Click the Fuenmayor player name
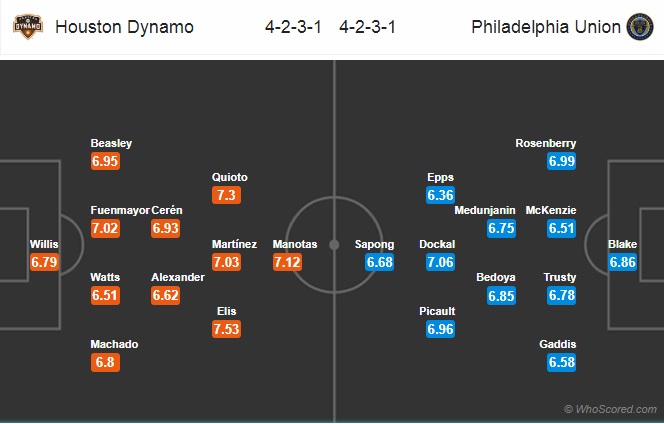This screenshot has width=664, height=424. 120,210
